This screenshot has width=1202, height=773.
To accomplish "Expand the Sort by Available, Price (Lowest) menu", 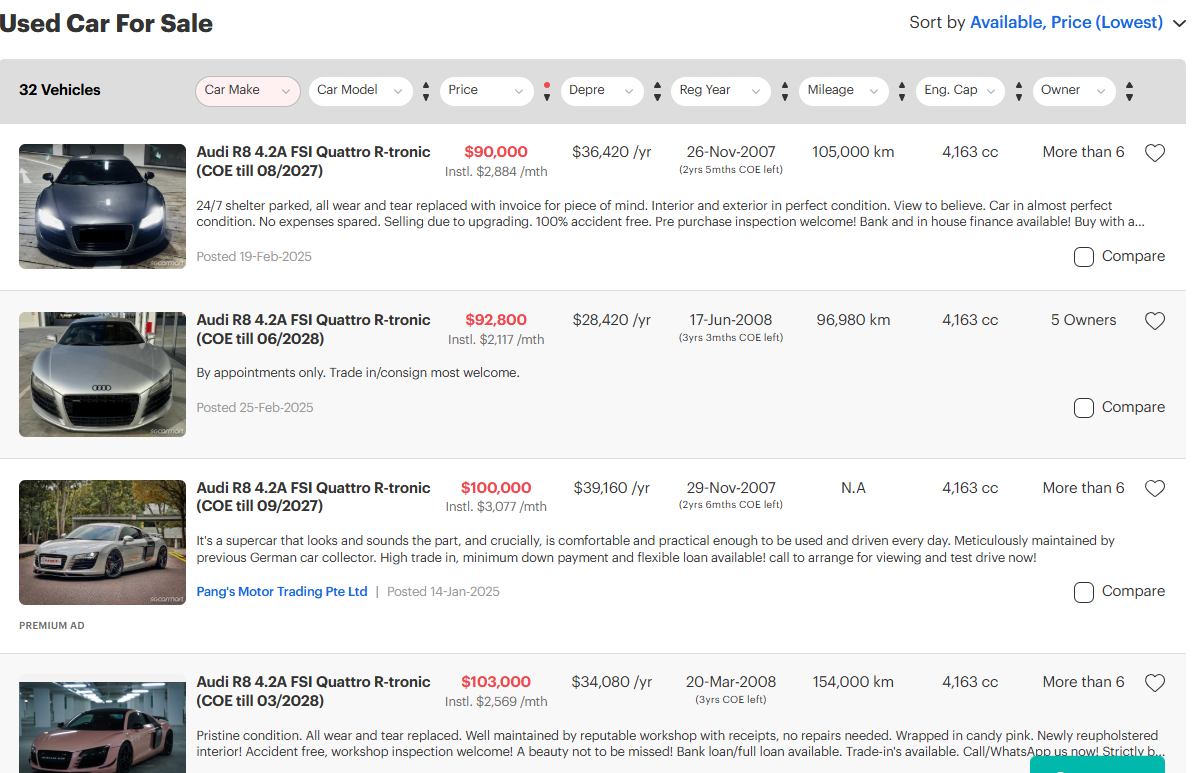I will pos(1047,22).
